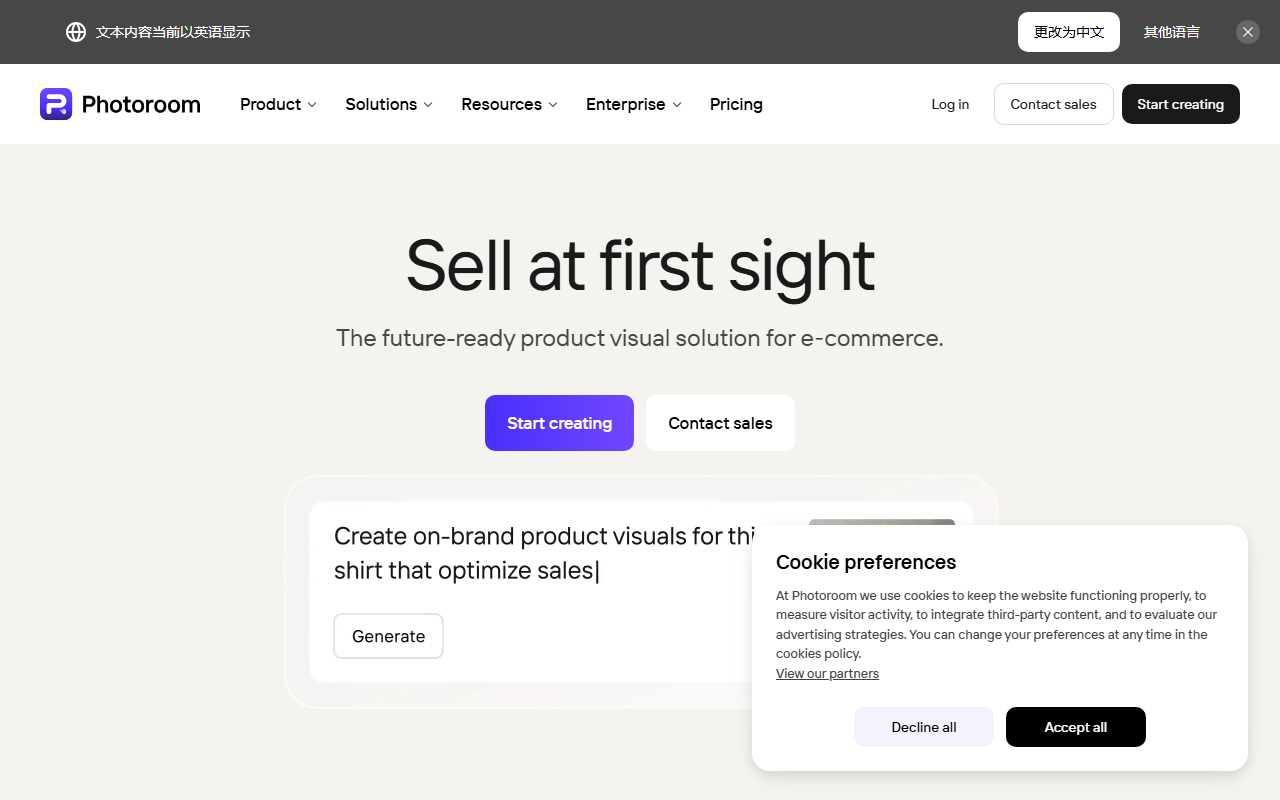Click Contact sales in the header
The image size is (1280, 800).
coord(1053,104)
